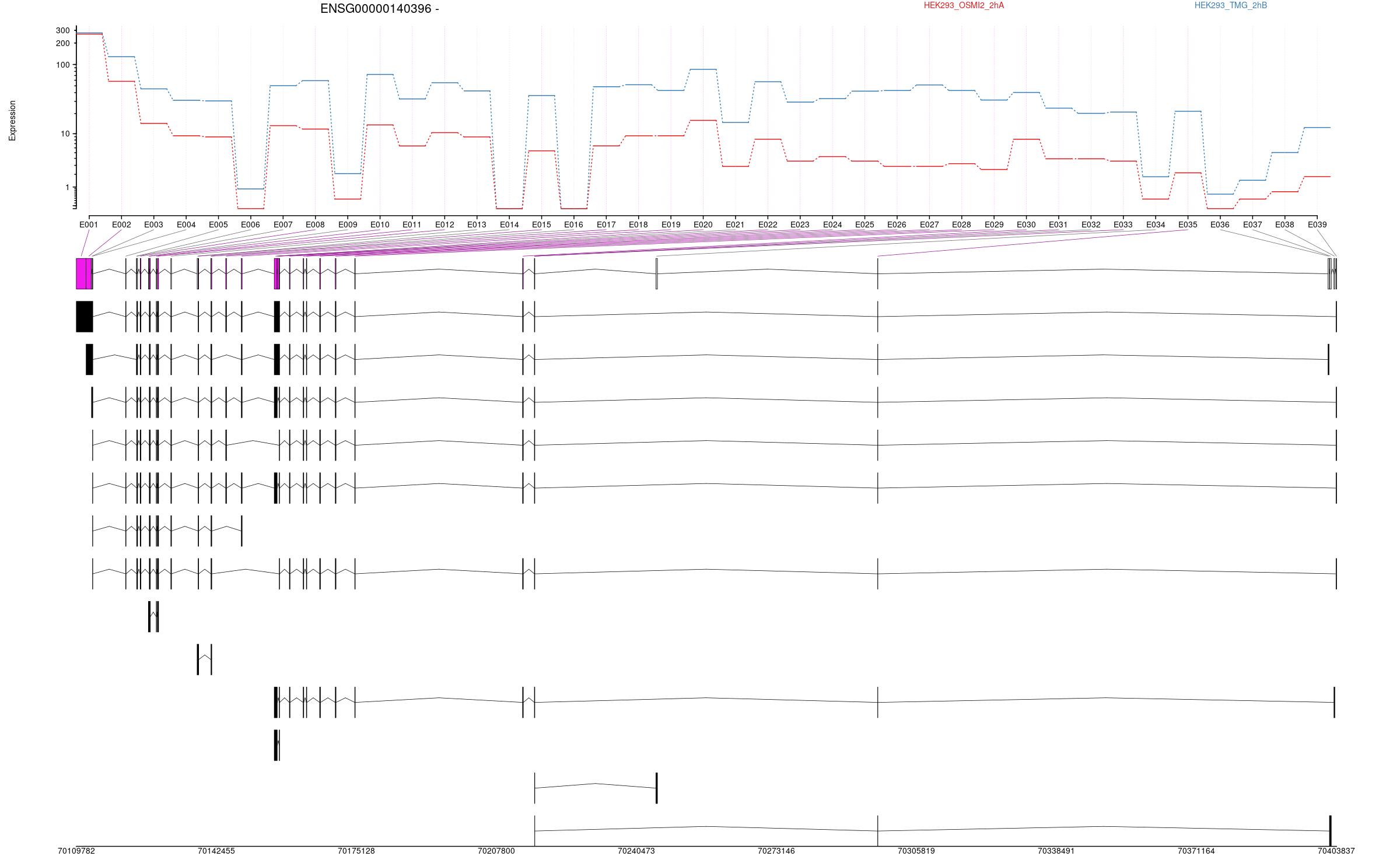Click exon label E030

[1026, 224]
